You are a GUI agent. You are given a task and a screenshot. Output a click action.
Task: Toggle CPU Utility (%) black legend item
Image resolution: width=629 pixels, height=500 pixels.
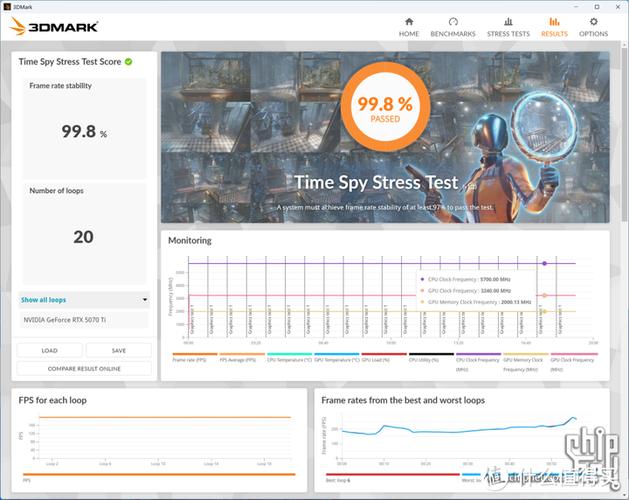point(431,357)
